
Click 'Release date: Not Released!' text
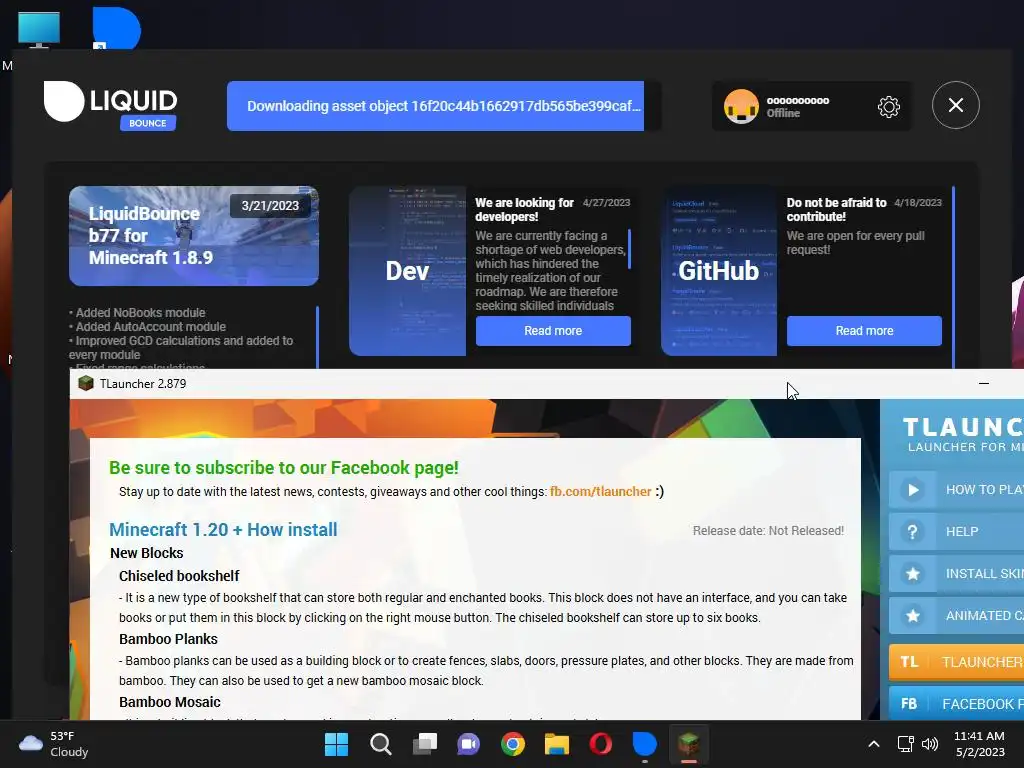click(x=768, y=531)
